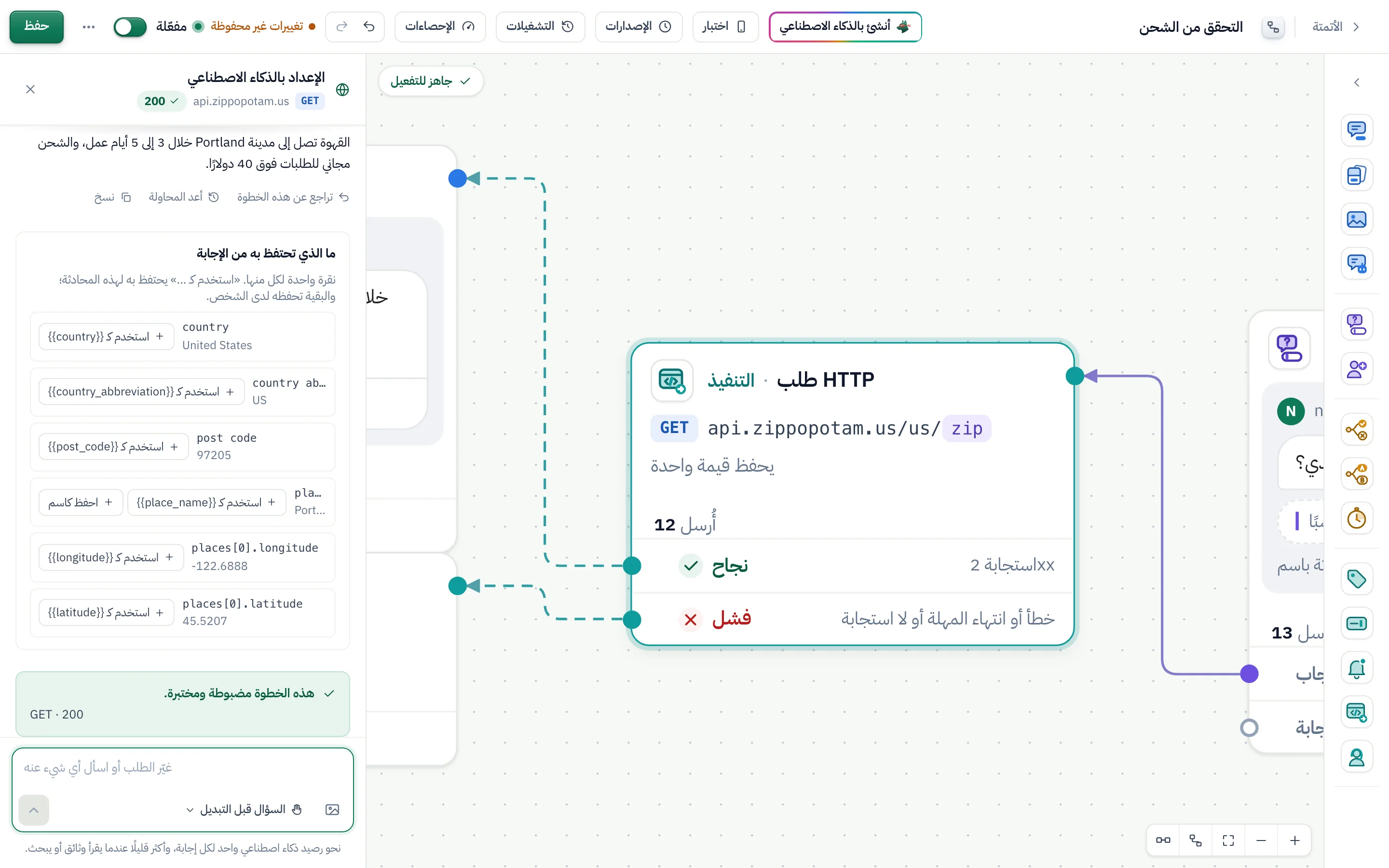1389x868 pixels.
Task: Click استخدم كـ {{country_abbreviation}} button
Action: click(x=141, y=392)
